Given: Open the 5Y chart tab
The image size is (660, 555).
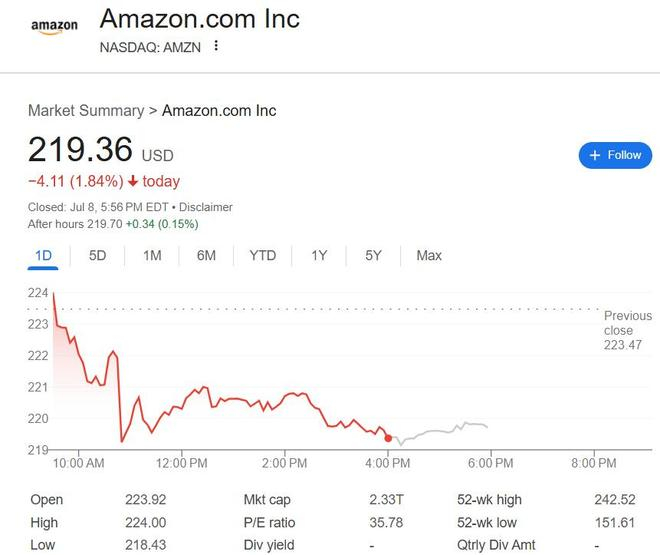Looking at the screenshot, I should pos(373,256).
